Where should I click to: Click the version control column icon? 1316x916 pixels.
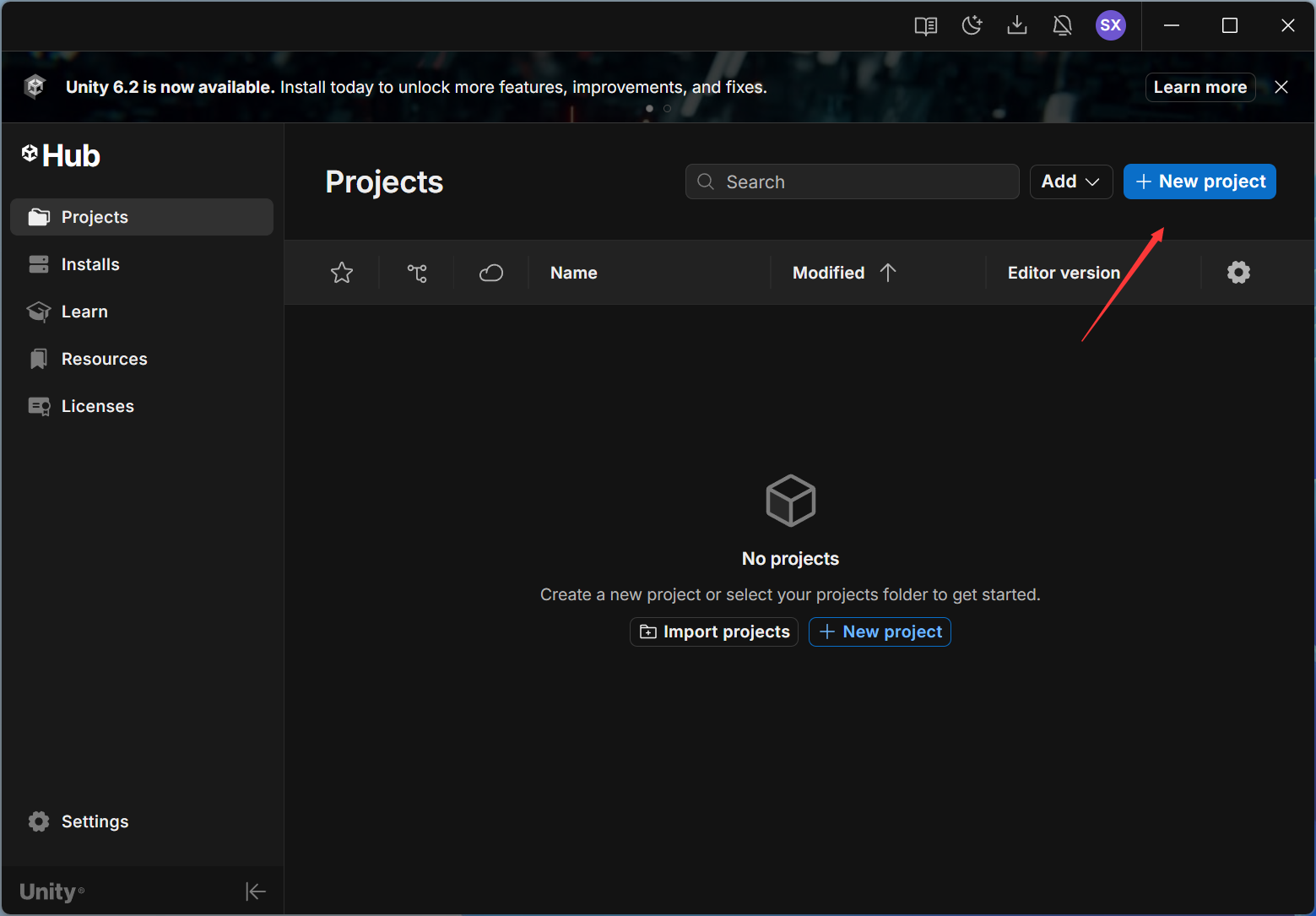coord(417,273)
